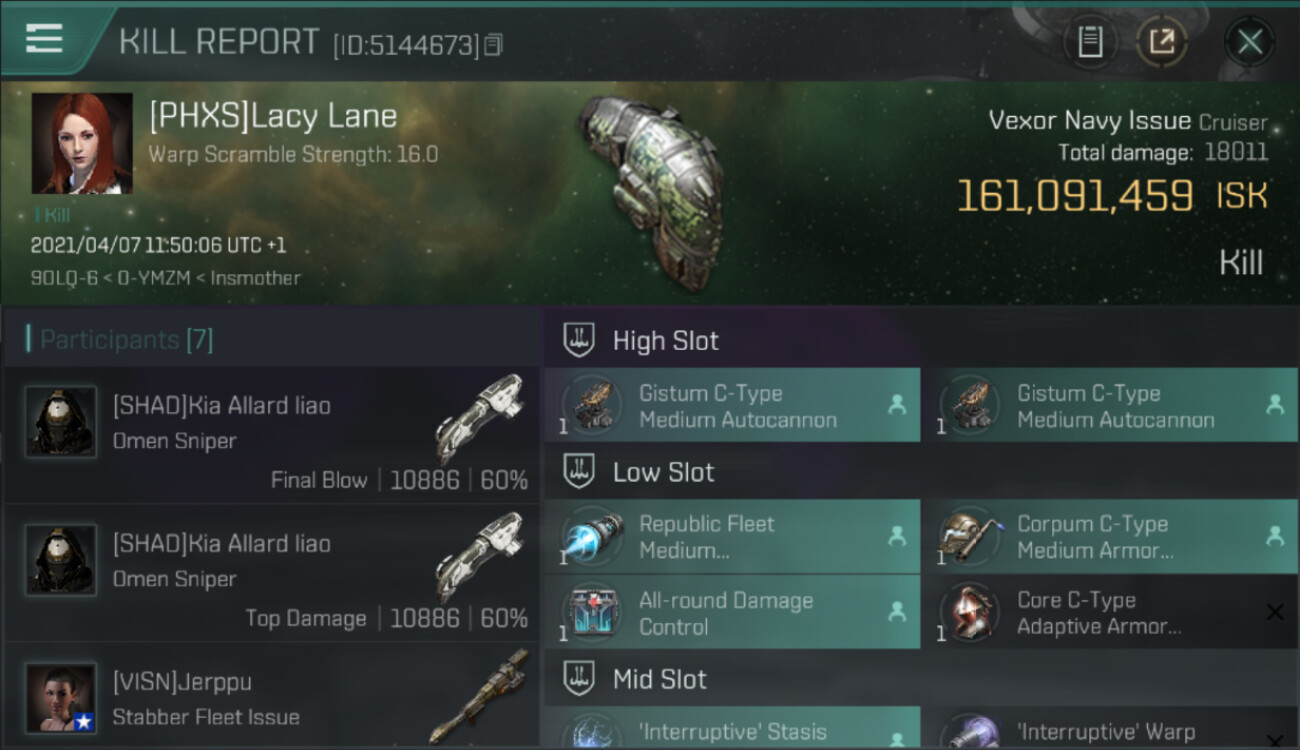Select second Gistum C-Type Medium Autocannon
This screenshot has height=750, width=1300.
pyautogui.click(x=1110, y=405)
